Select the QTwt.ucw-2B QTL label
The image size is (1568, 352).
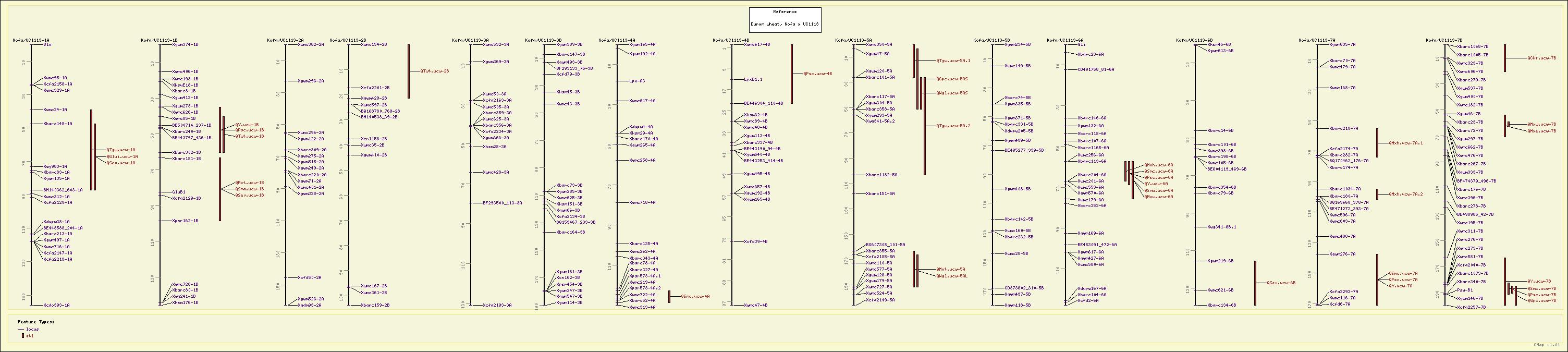435,71
